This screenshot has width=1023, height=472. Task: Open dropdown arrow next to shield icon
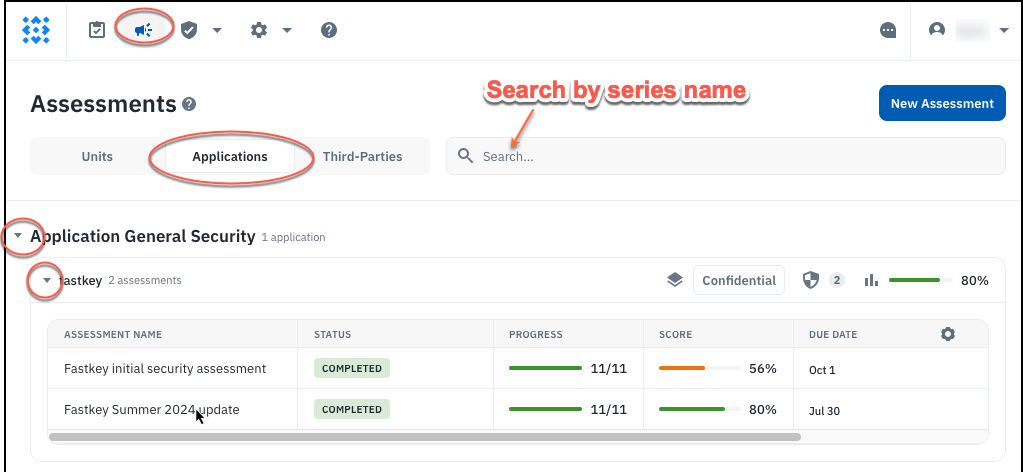(x=217, y=30)
